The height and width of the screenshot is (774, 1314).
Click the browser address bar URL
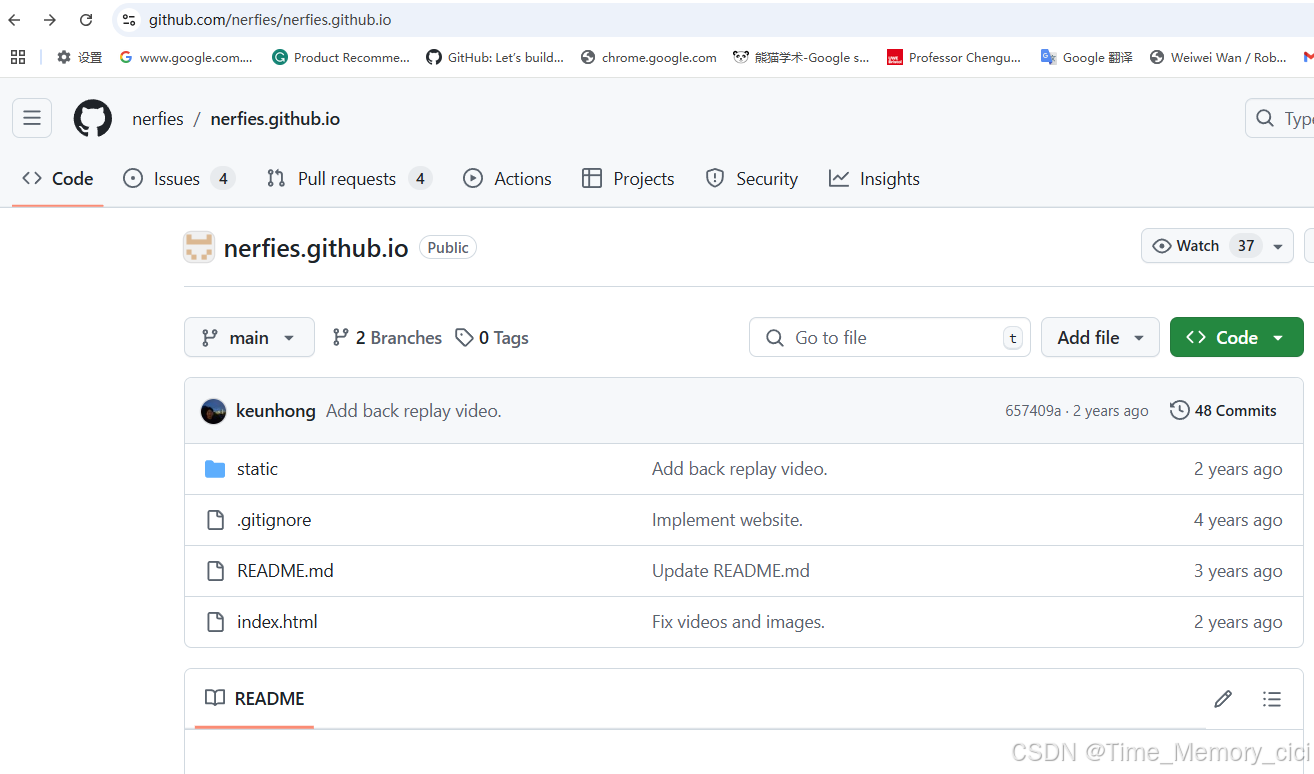[270, 20]
